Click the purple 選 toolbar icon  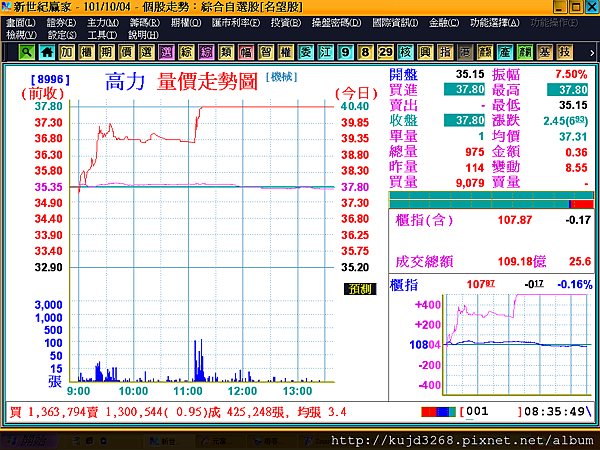[x=166, y=52]
